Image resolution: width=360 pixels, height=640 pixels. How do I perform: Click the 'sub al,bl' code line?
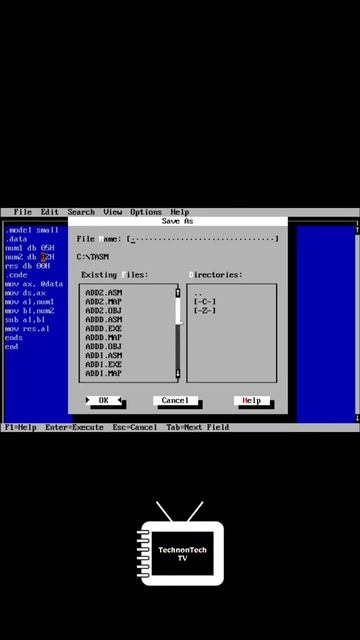click(x=25, y=320)
